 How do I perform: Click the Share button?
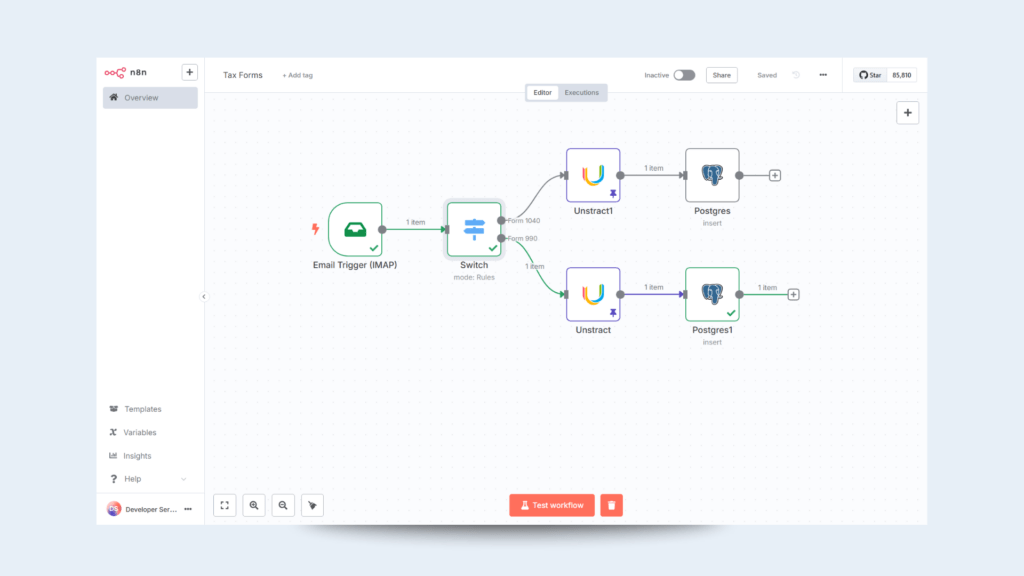[721, 75]
